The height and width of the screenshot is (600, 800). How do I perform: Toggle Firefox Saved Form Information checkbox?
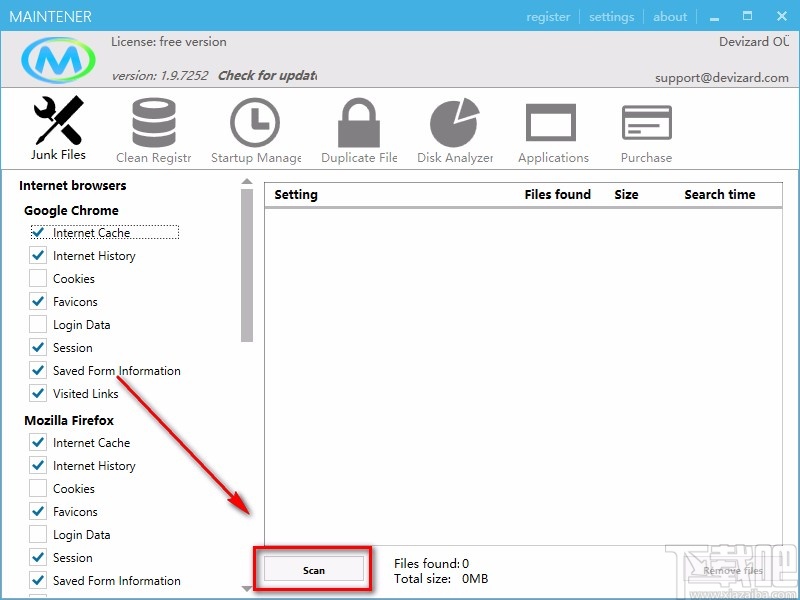[x=38, y=580]
